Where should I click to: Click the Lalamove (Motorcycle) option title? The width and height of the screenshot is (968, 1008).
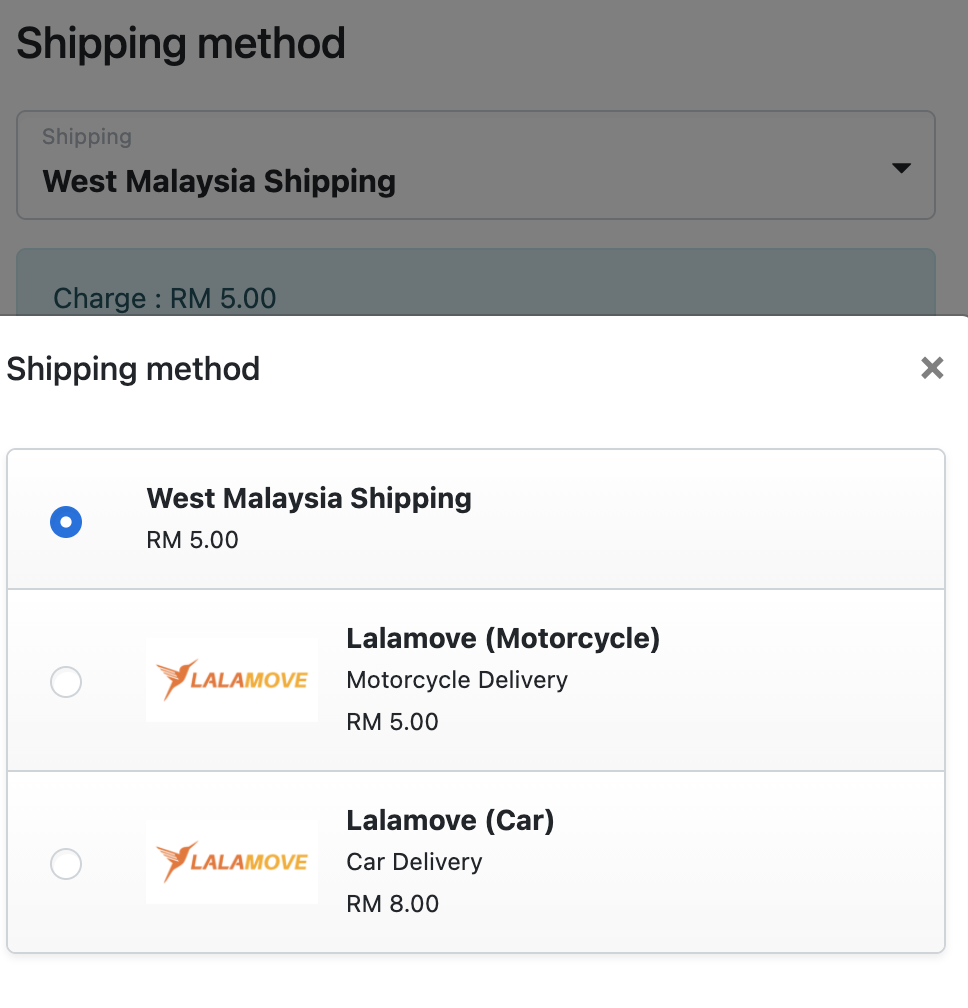(x=503, y=638)
